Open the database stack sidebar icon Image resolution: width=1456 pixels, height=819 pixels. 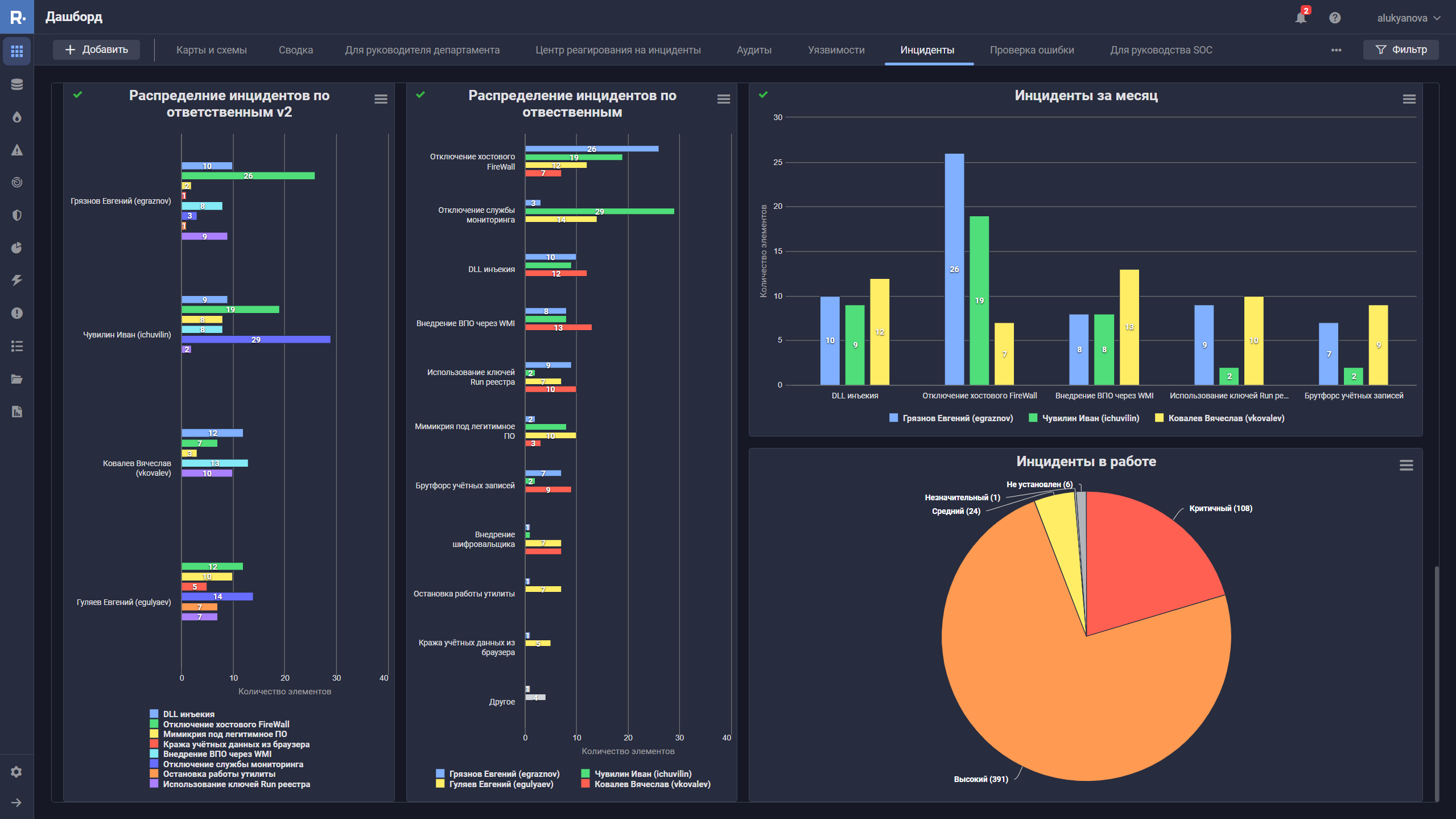point(17,84)
